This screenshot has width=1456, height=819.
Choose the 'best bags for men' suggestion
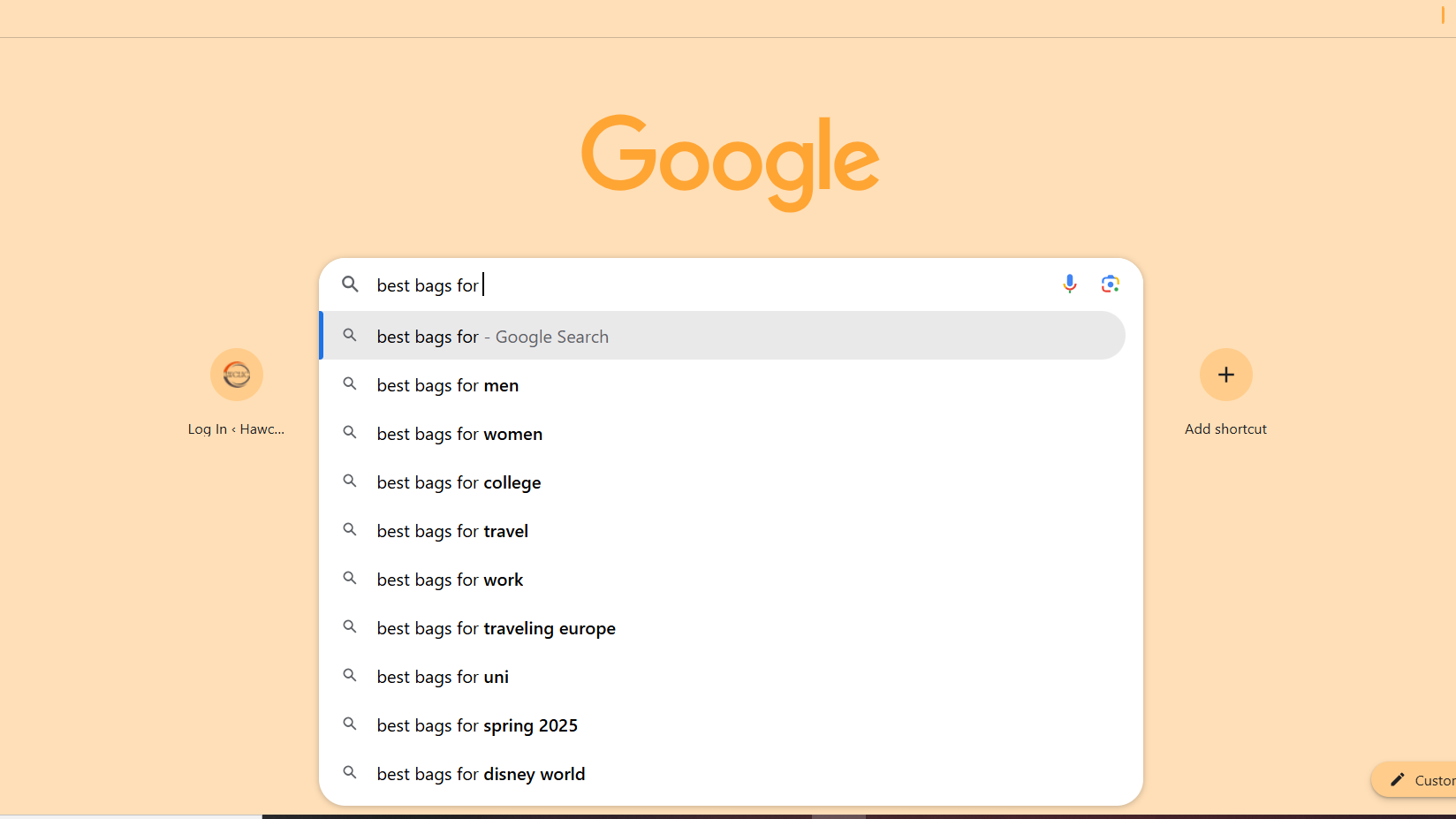723,385
